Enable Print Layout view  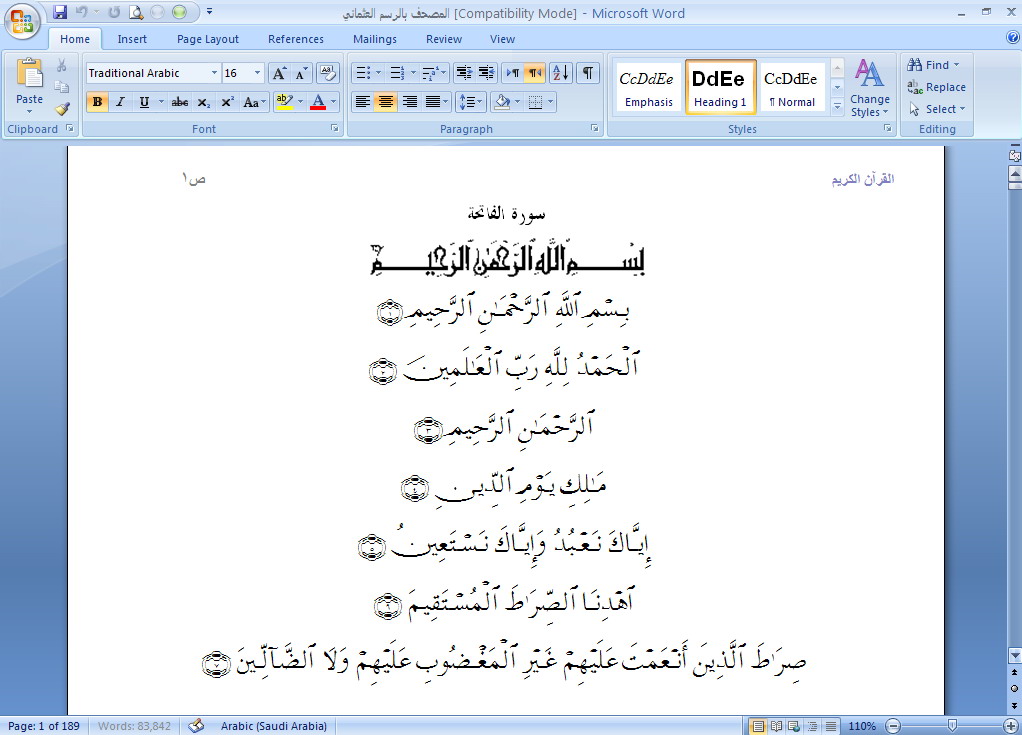pyautogui.click(x=758, y=726)
